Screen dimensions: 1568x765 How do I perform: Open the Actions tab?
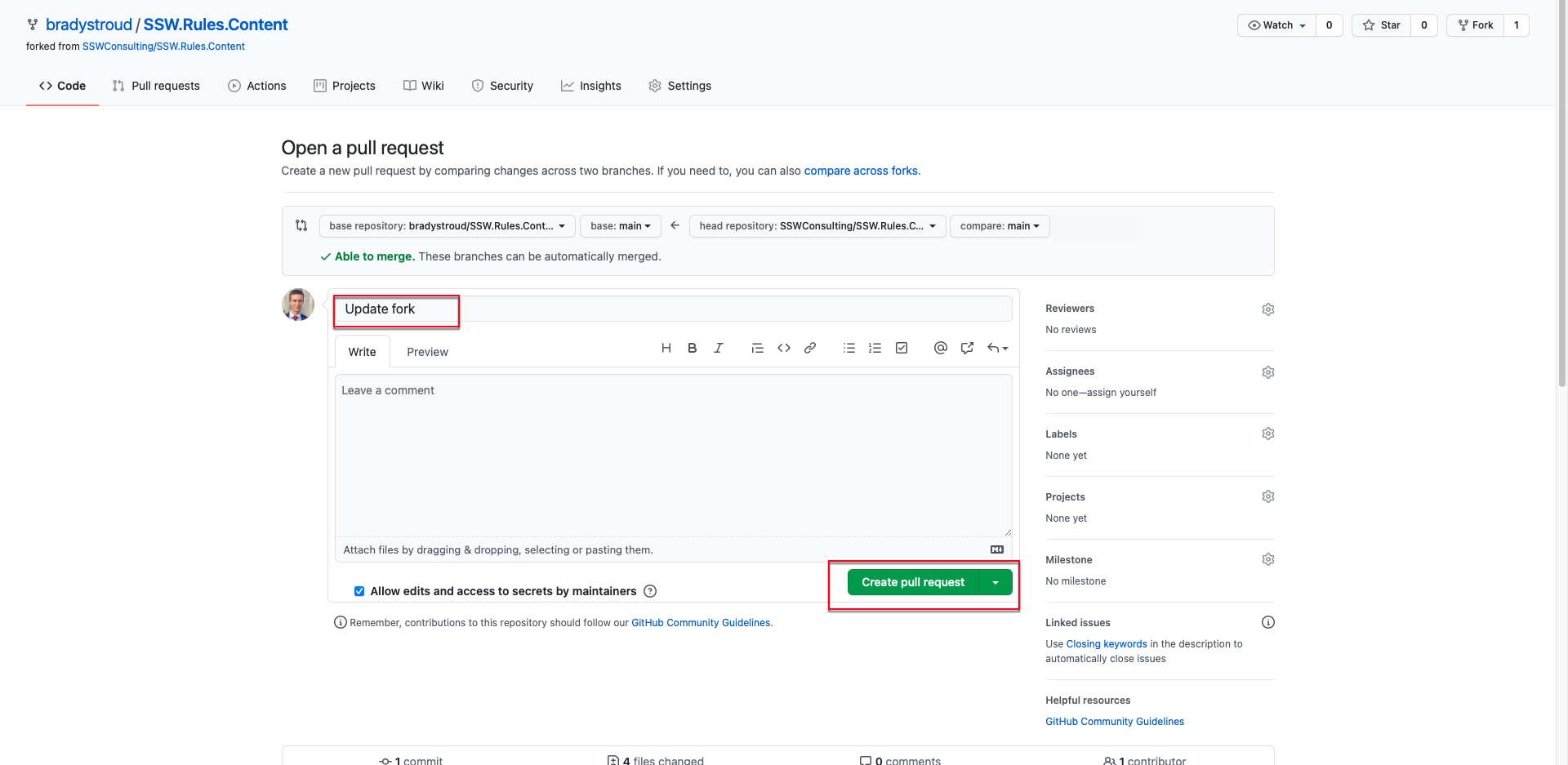click(x=257, y=86)
